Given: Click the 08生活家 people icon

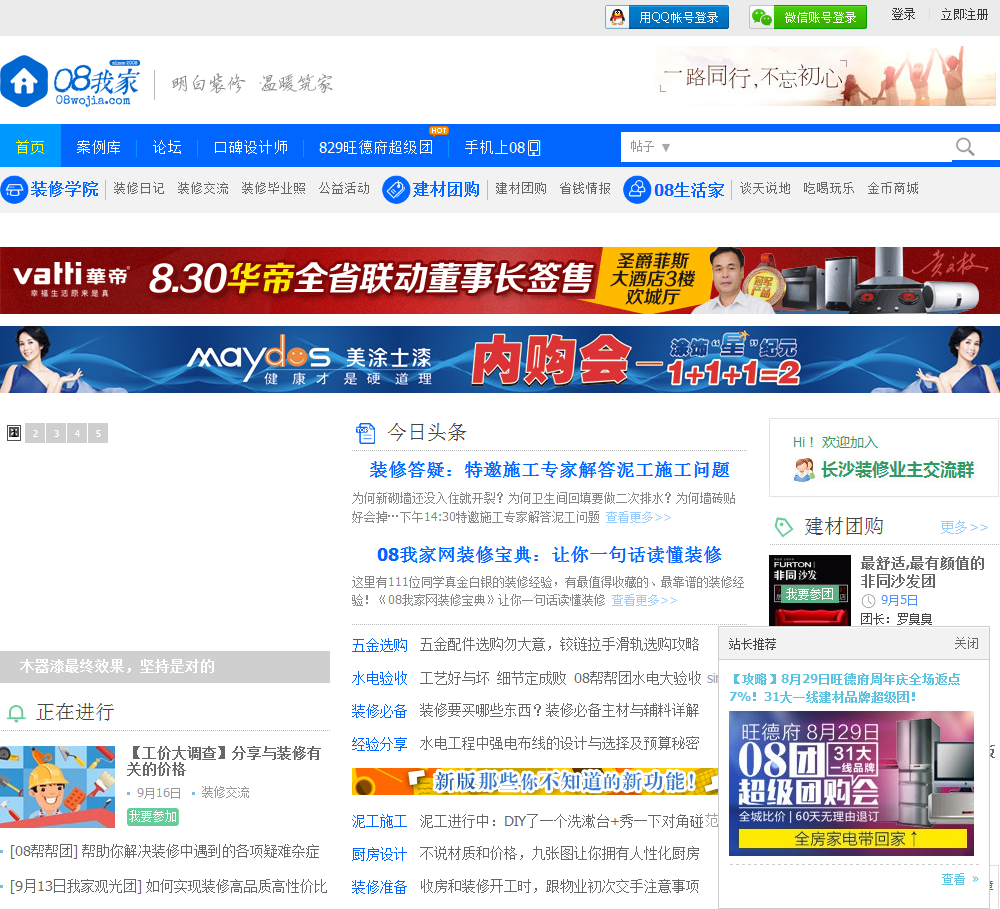Looking at the screenshot, I should tap(636, 189).
